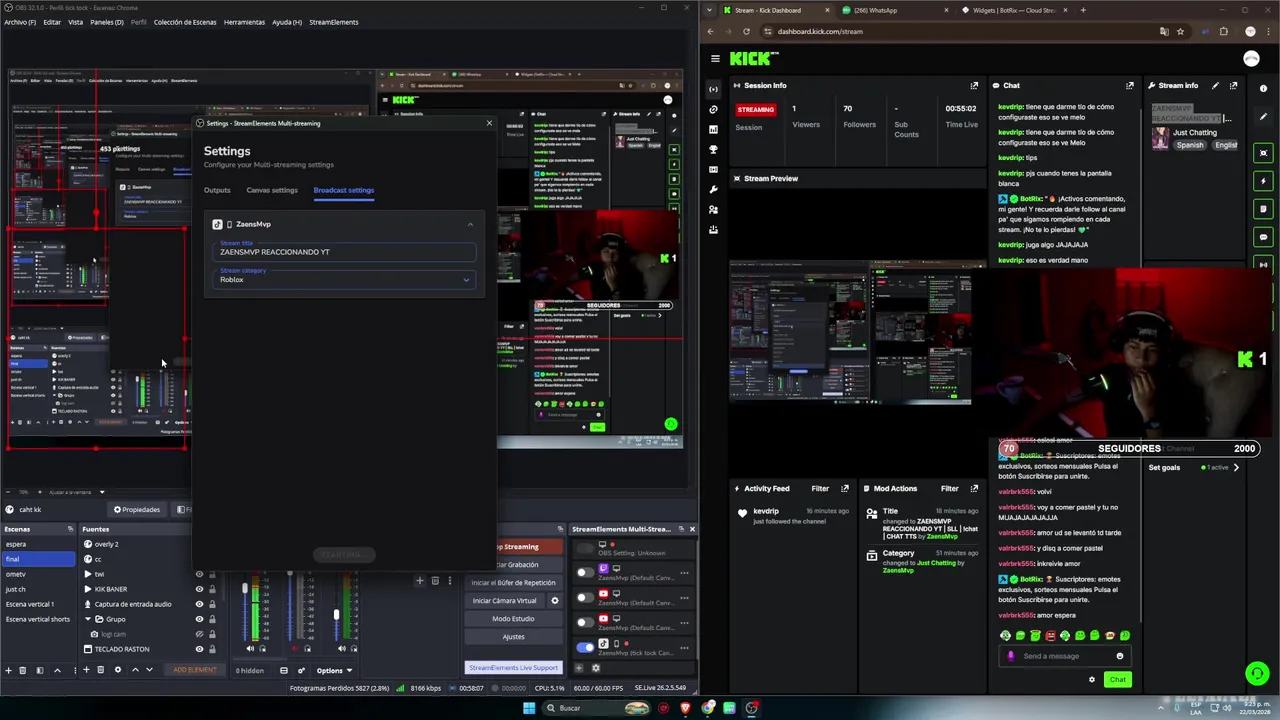Toggle the second YouTube ZaensMvp output switch
The image size is (1280, 720).
tap(585, 622)
